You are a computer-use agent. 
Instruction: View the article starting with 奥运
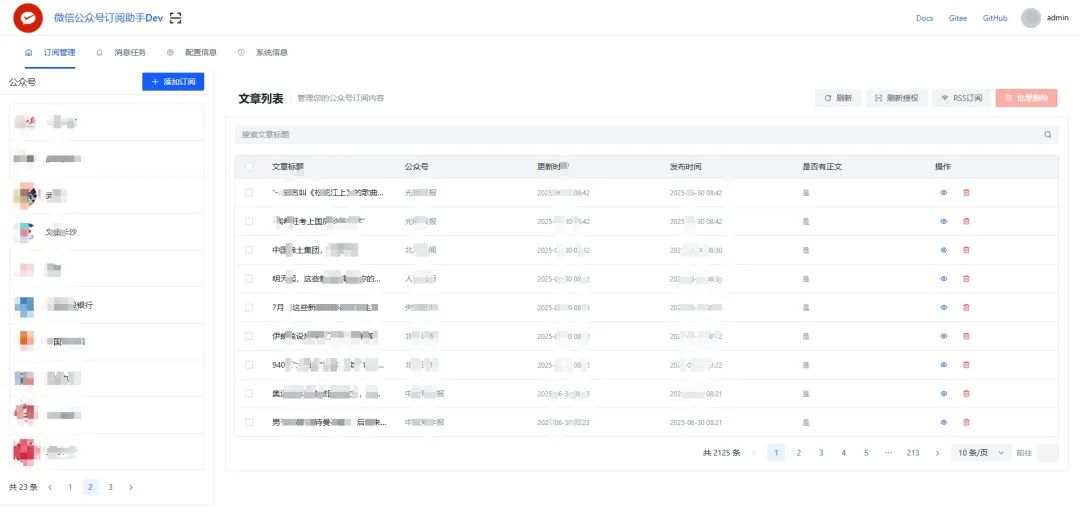pyautogui.click(x=944, y=393)
